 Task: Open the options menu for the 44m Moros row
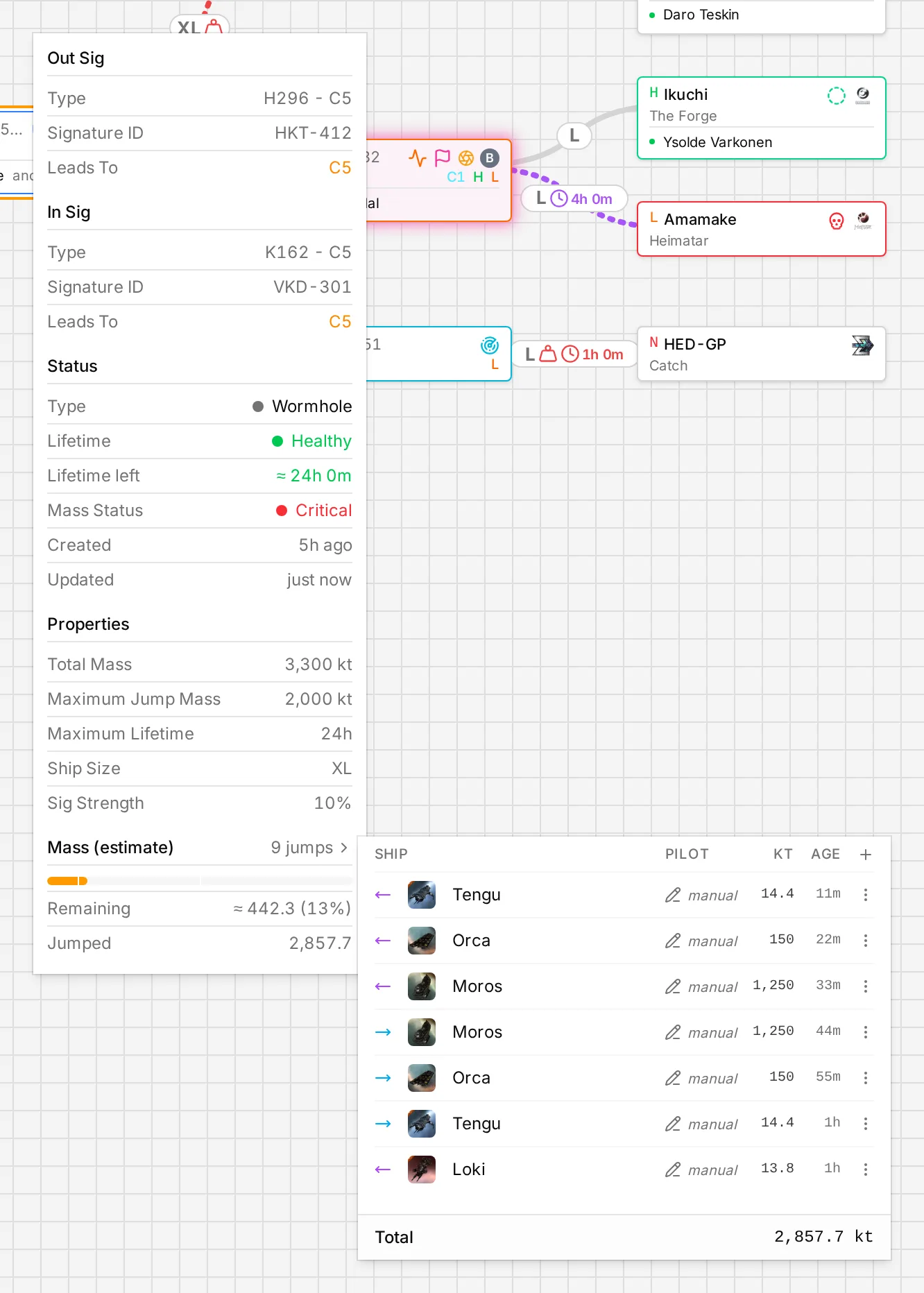866,1032
